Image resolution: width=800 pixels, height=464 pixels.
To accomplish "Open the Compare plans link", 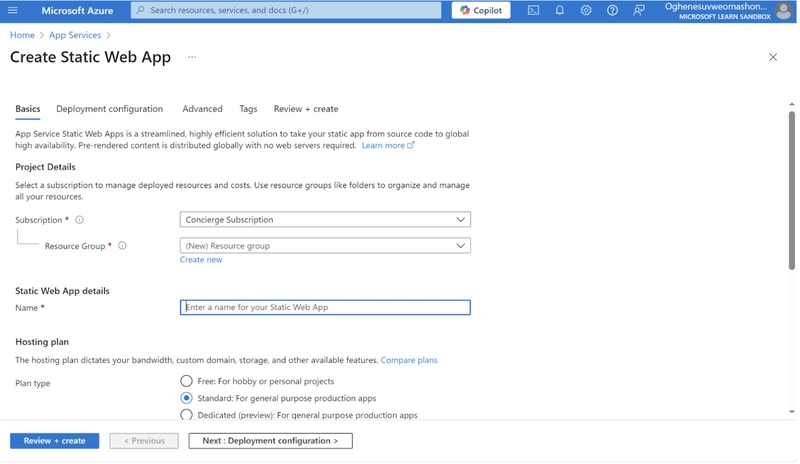I will point(409,360).
